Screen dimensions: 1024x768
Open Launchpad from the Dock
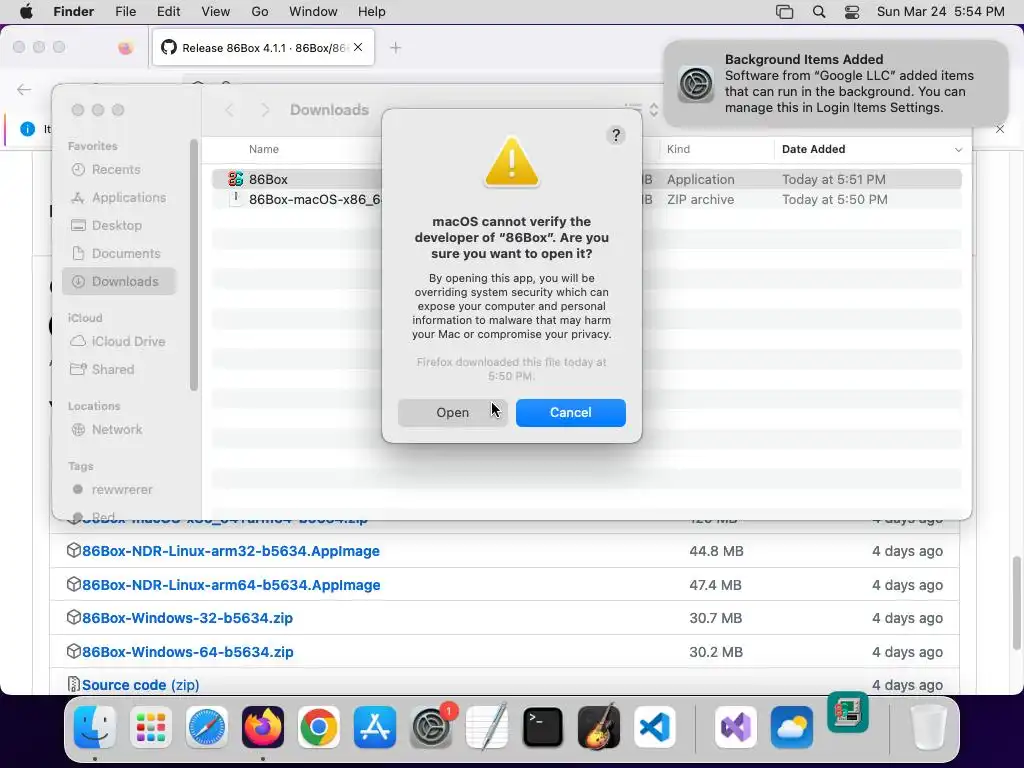point(151,727)
